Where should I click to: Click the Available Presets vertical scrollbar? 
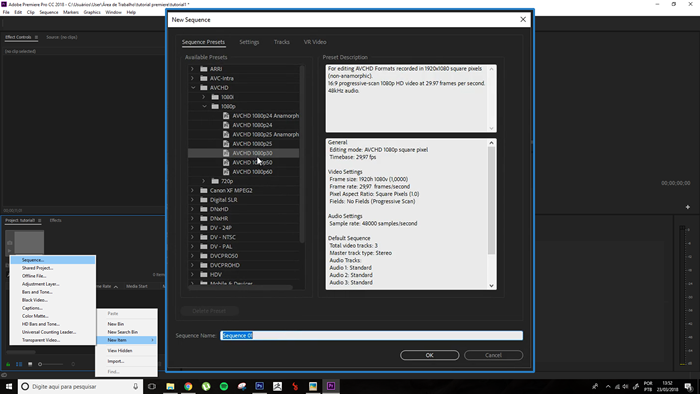pyautogui.click(x=302, y=154)
